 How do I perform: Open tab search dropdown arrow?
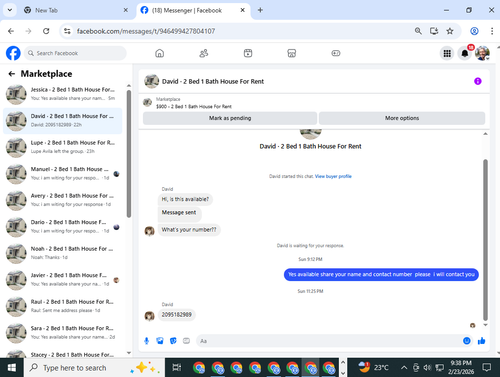tap(10, 10)
